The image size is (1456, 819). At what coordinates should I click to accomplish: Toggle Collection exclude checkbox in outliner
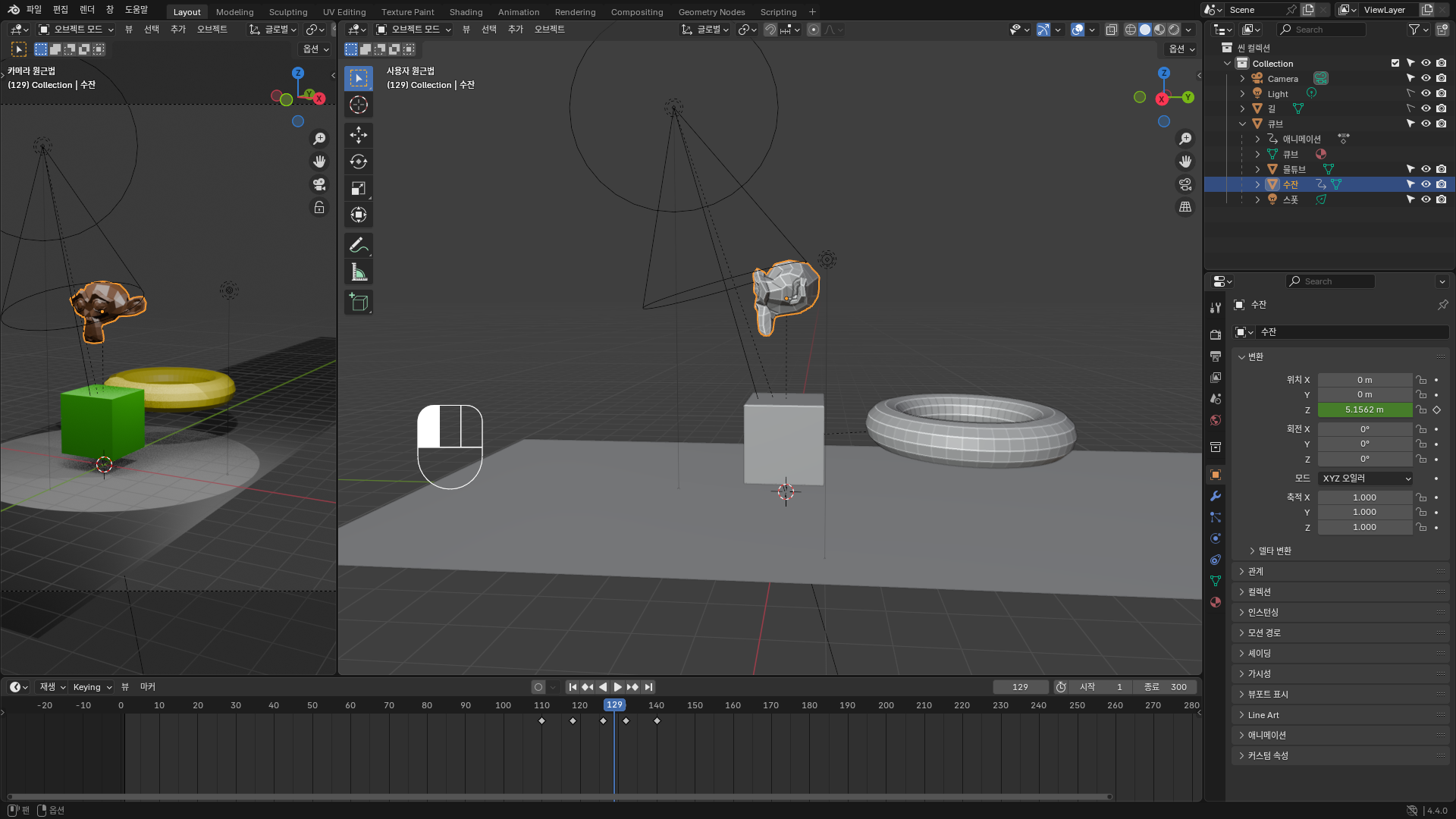click(x=1395, y=64)
